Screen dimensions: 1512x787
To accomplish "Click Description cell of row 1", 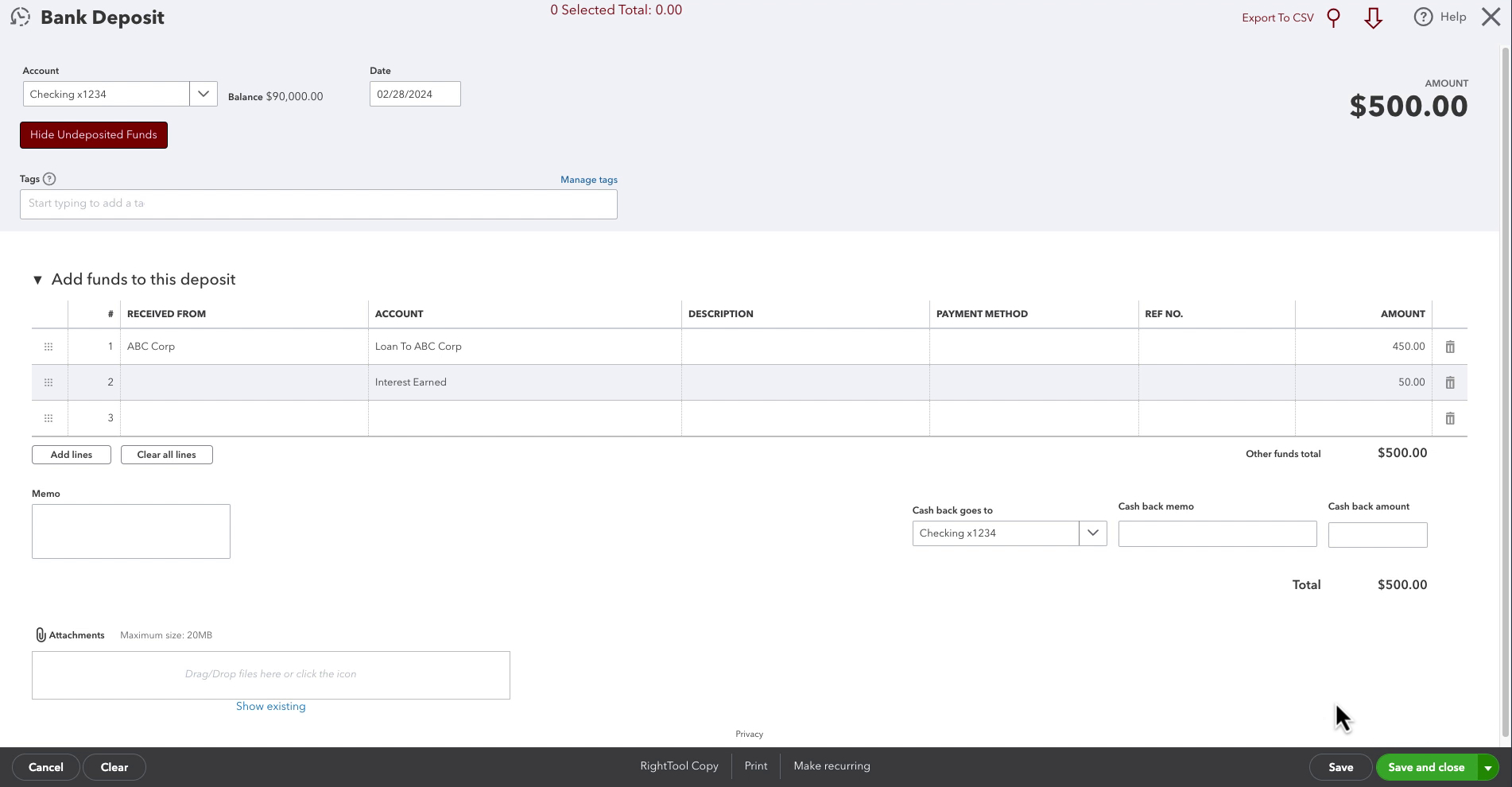I will tap(805, 347).
